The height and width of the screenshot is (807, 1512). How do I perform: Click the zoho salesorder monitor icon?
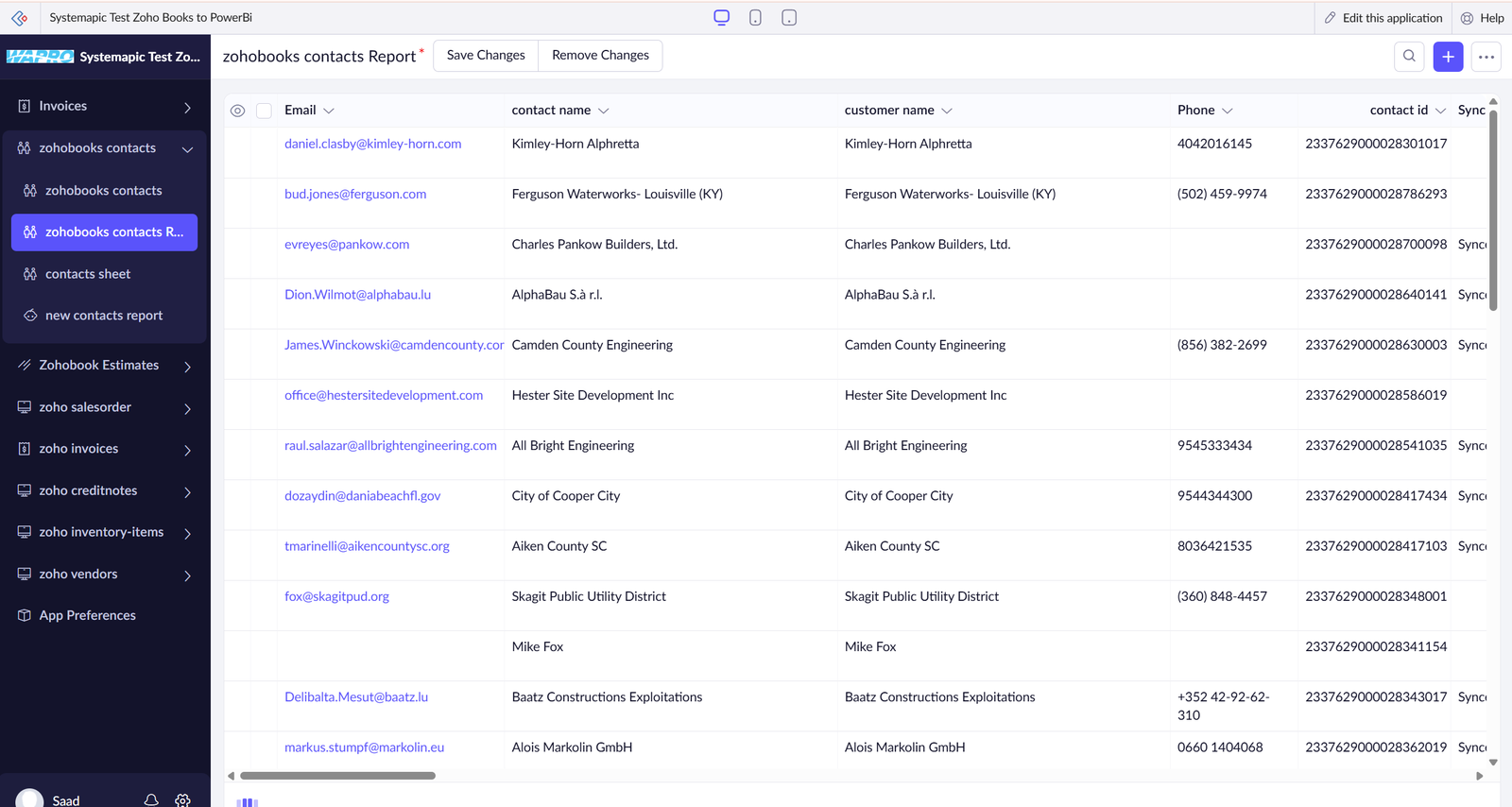[25, 407]
